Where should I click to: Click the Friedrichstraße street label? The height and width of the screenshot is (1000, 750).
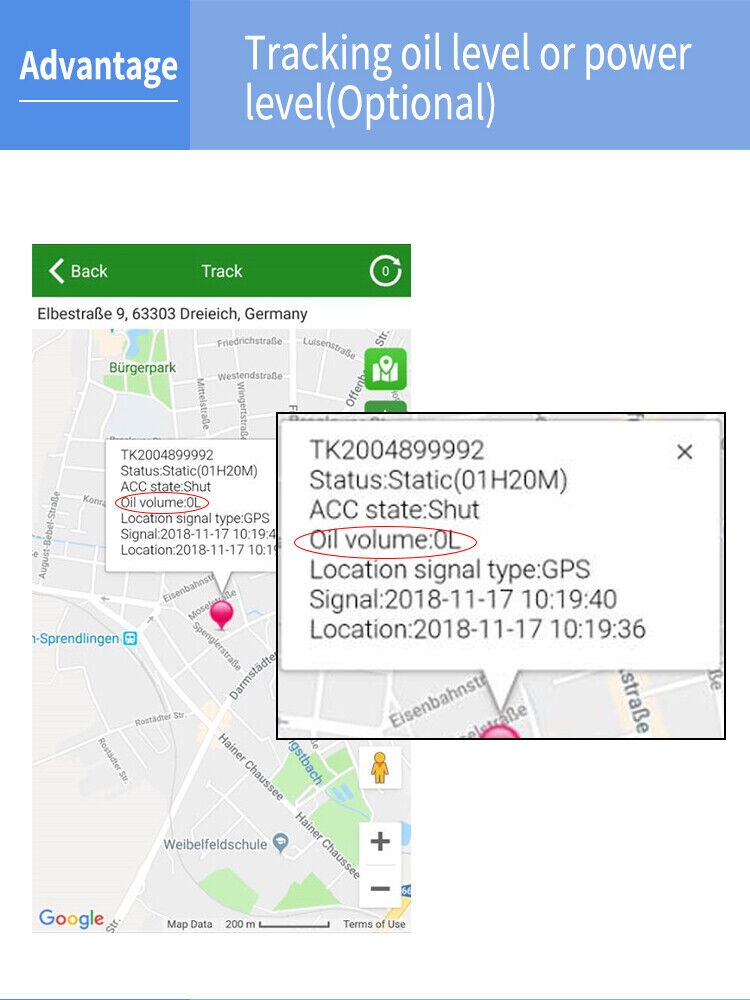[249, 342]
